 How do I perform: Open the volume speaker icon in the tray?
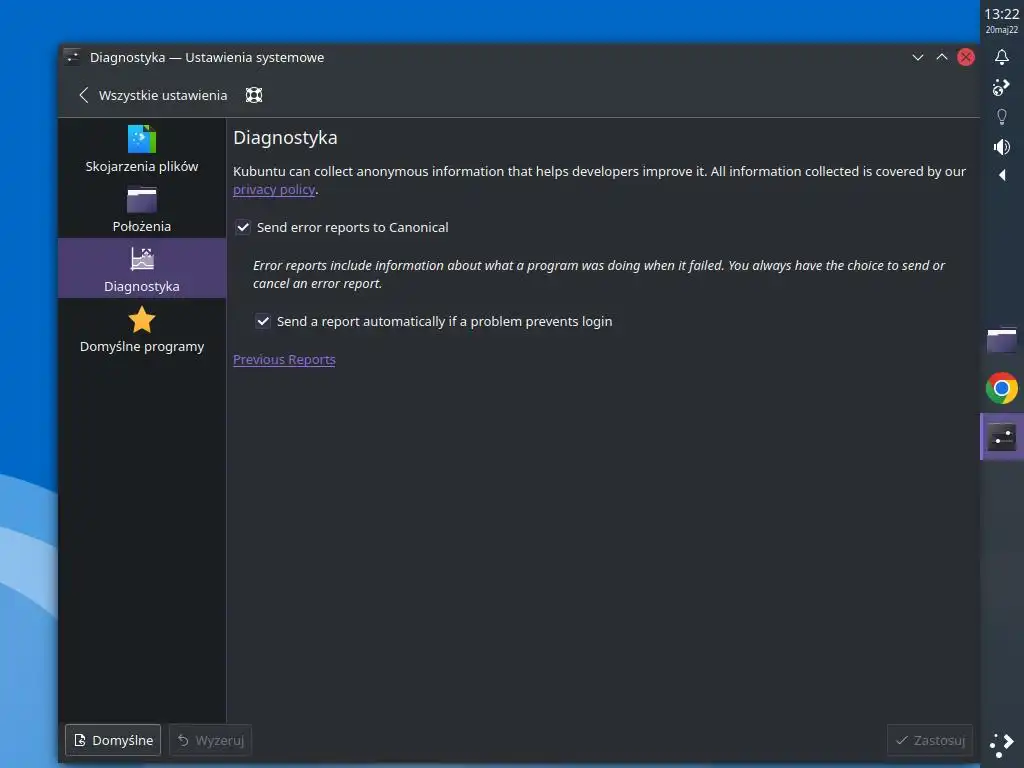1001,147
